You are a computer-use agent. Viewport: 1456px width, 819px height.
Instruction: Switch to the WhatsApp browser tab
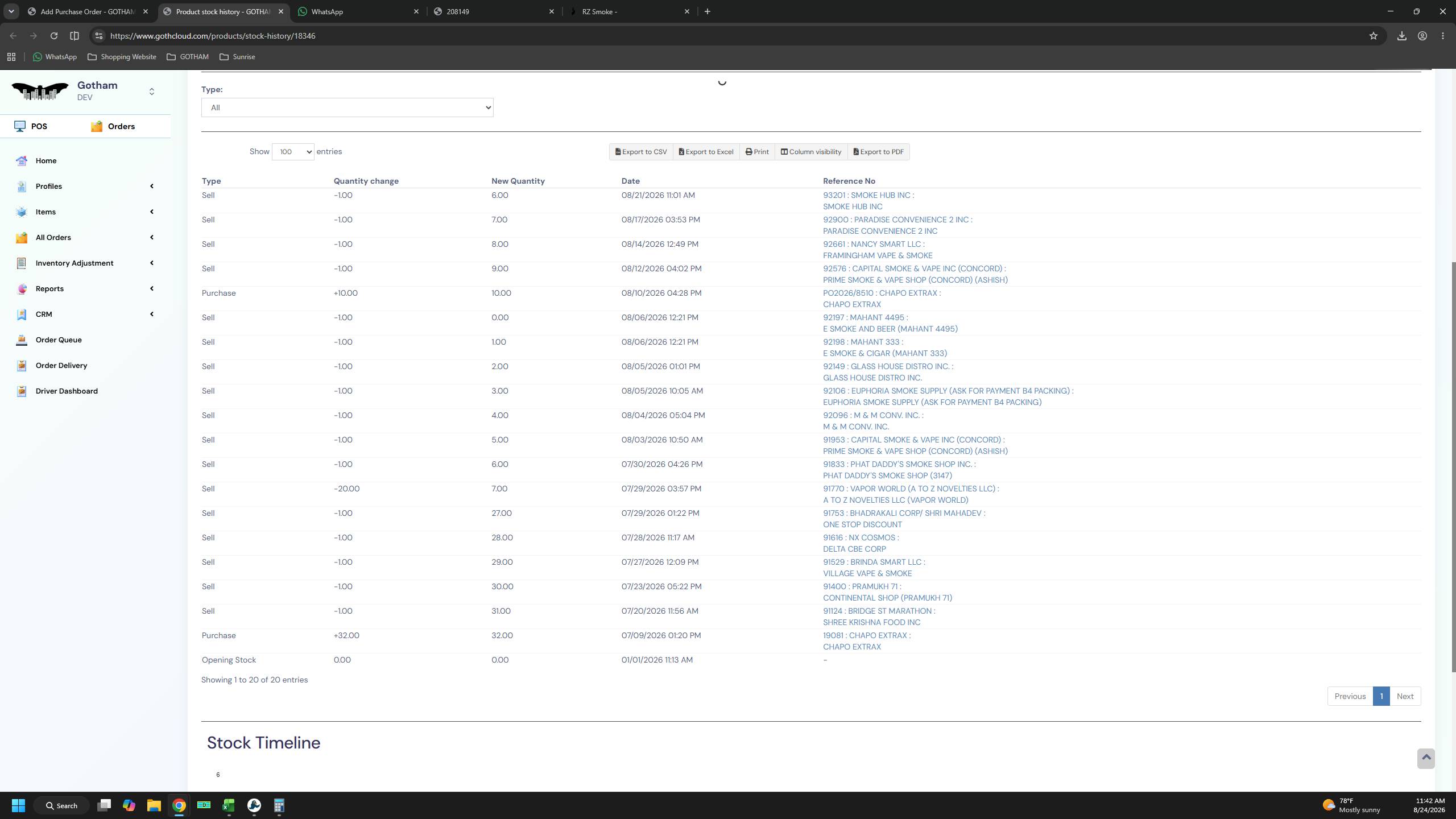(358, 11)
